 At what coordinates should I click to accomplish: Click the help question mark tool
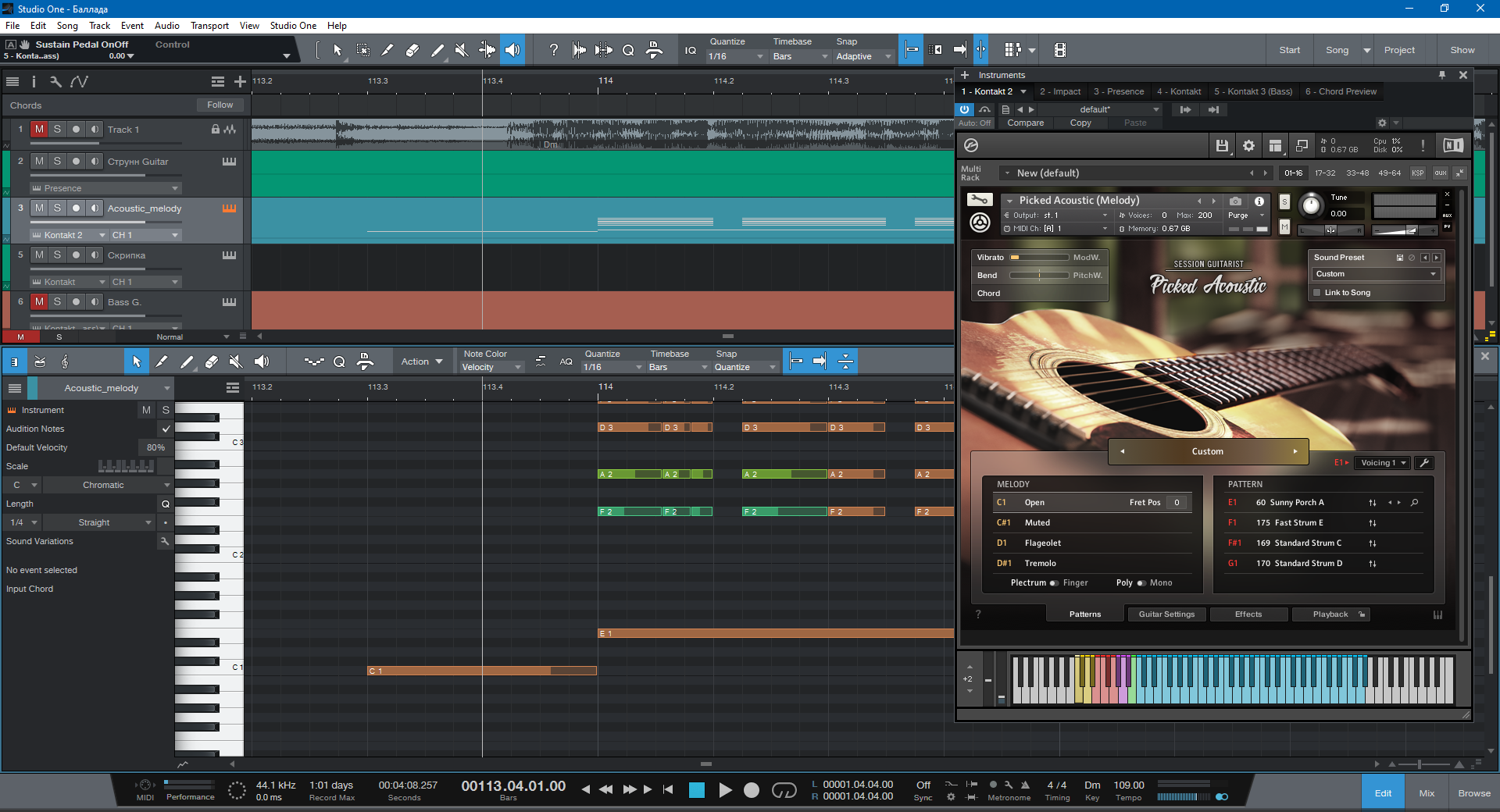coord(553,50)
